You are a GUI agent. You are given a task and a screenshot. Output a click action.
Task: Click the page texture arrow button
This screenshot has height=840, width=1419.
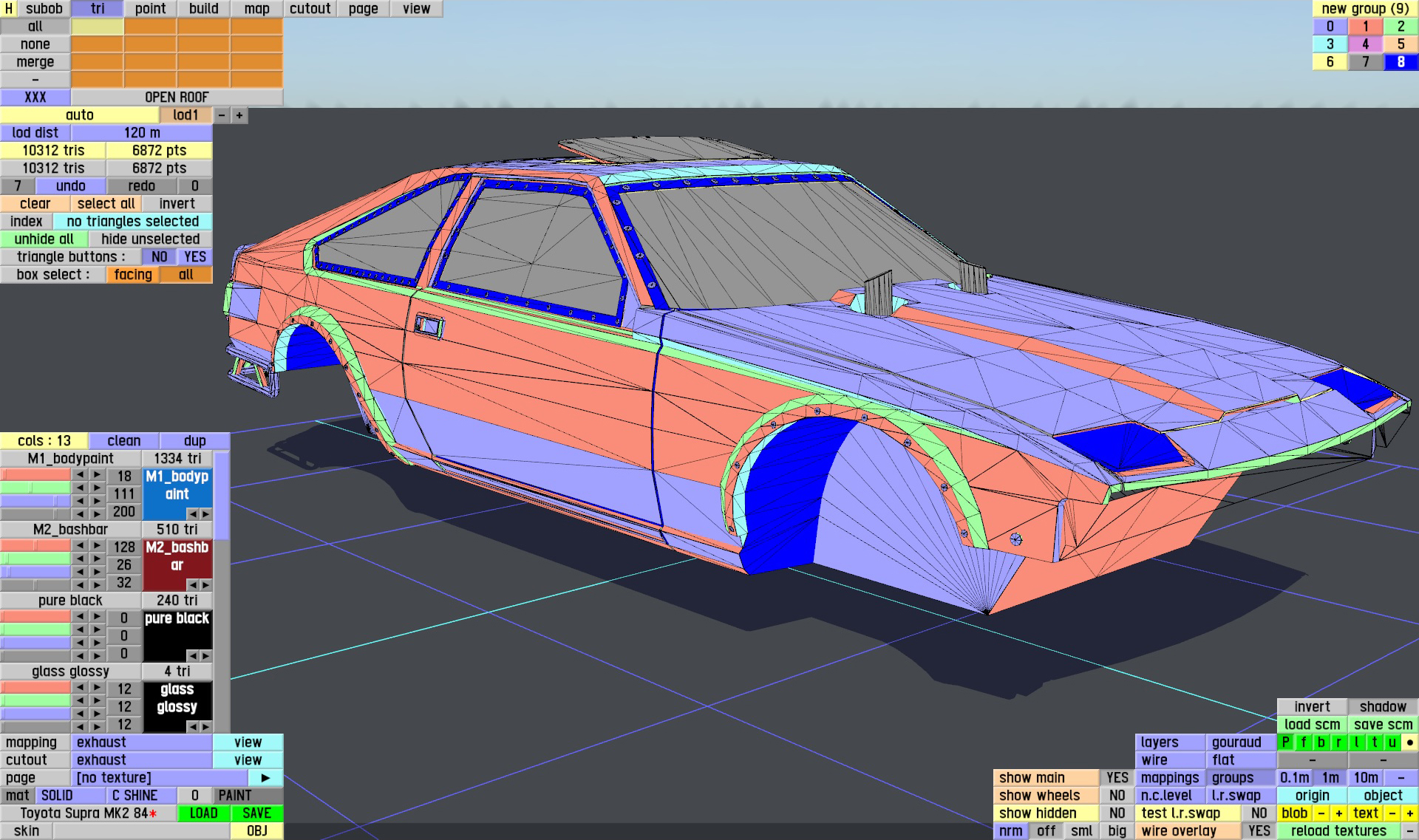pyautogui.click(x=265, y=778)
